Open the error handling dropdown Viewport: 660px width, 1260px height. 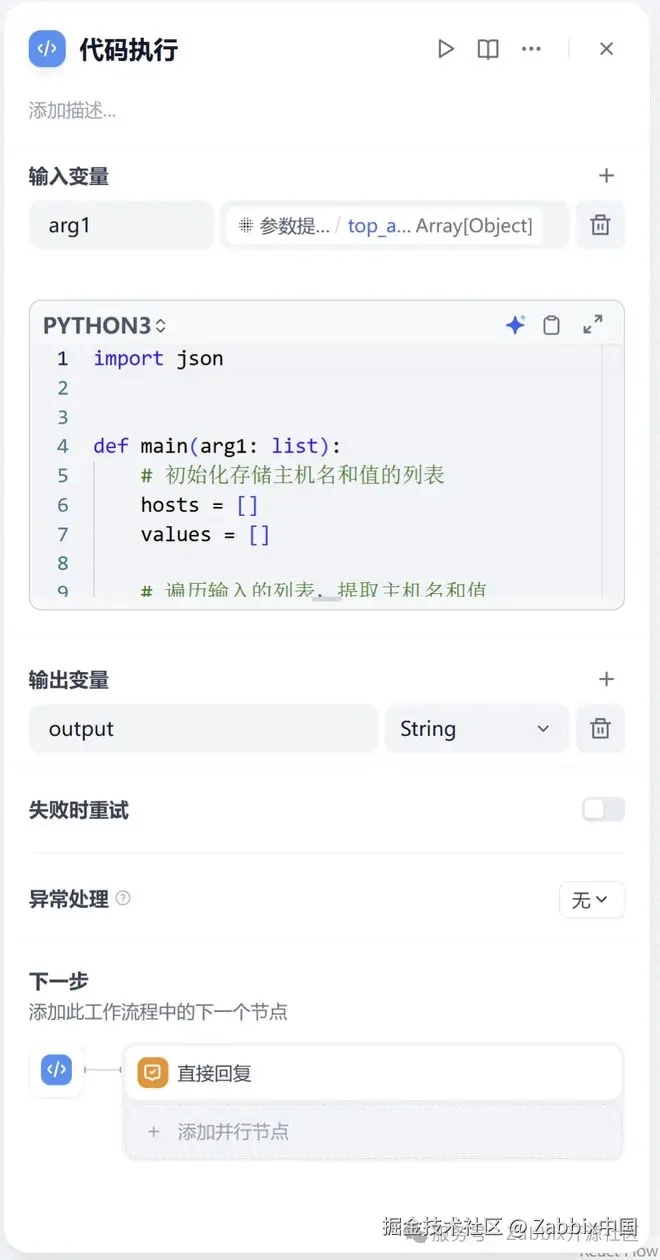(x=591, y=900)
